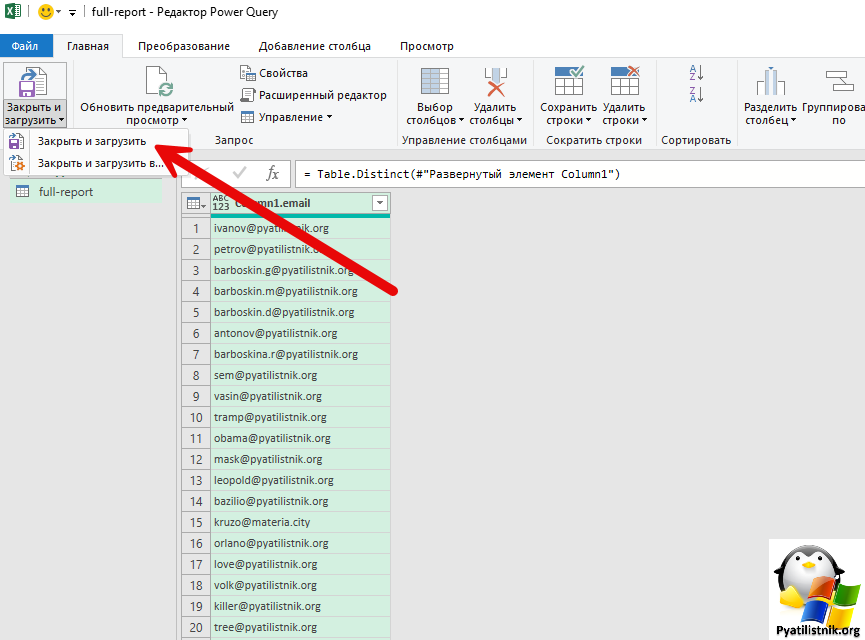Select cell barboskina.r@pyatilistnik.org
This screenshot has height=640, width=865.
(300, 354)
